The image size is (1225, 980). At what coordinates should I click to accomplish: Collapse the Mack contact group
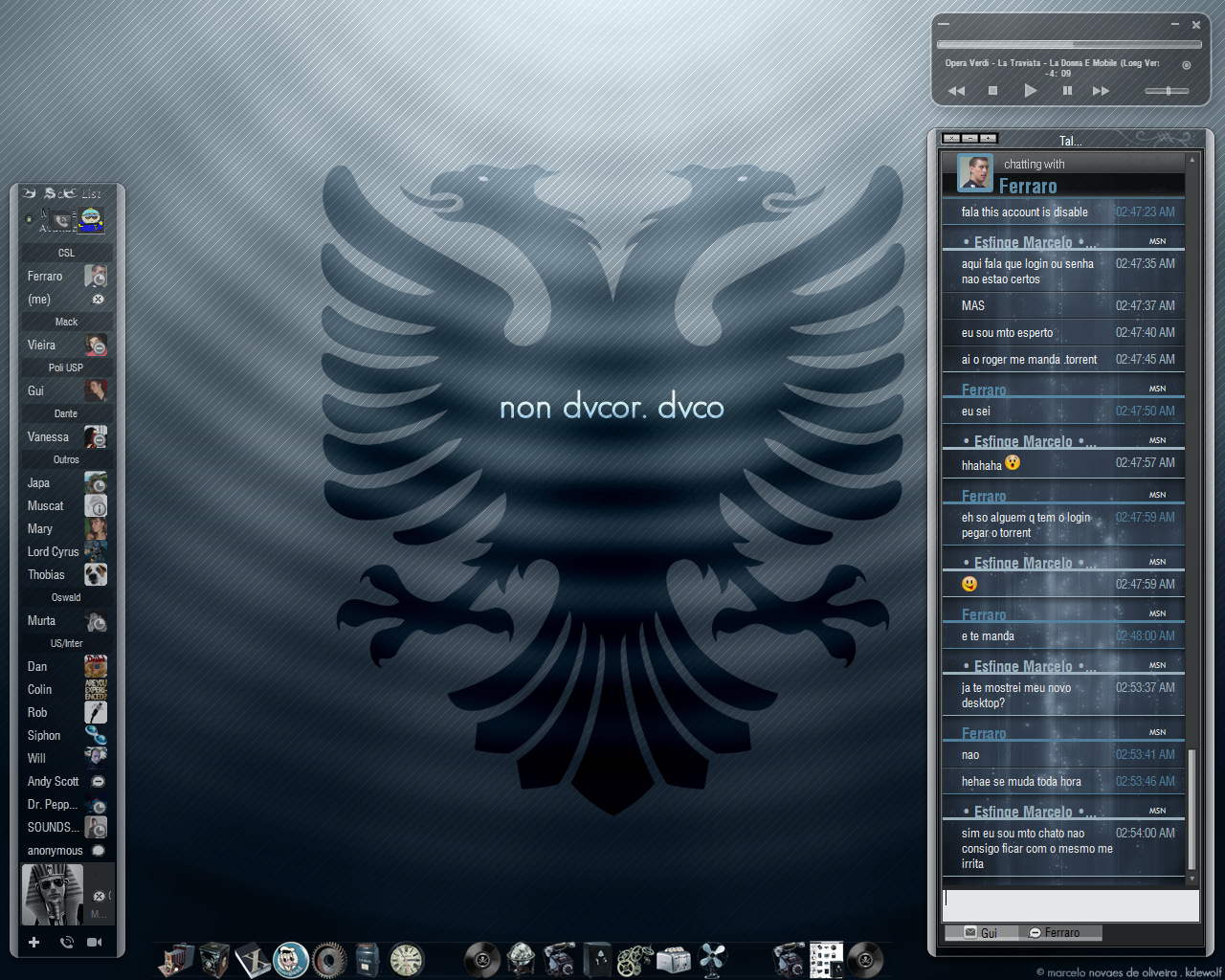66,322
